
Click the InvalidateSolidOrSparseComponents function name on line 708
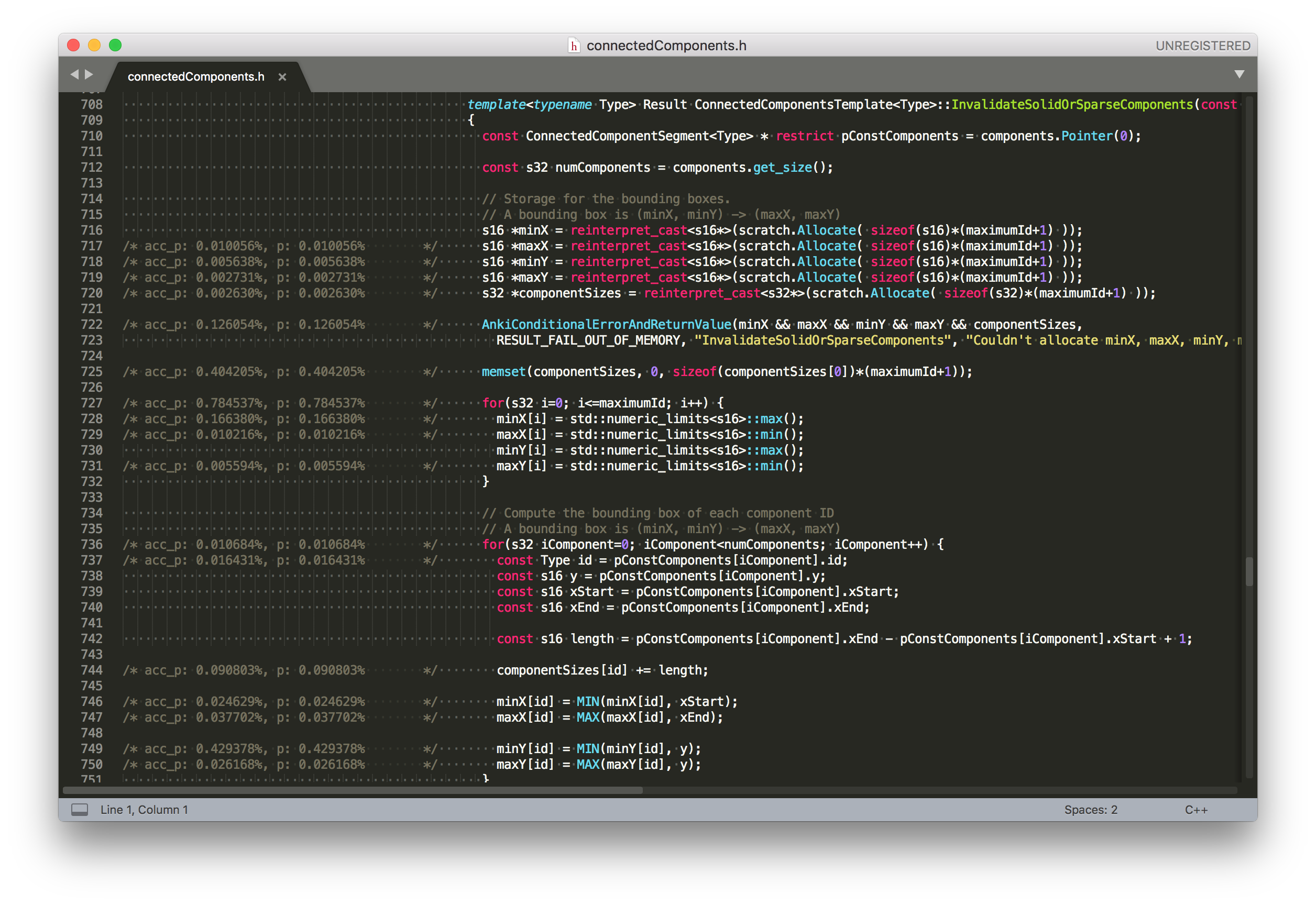tap(1071, 105)
